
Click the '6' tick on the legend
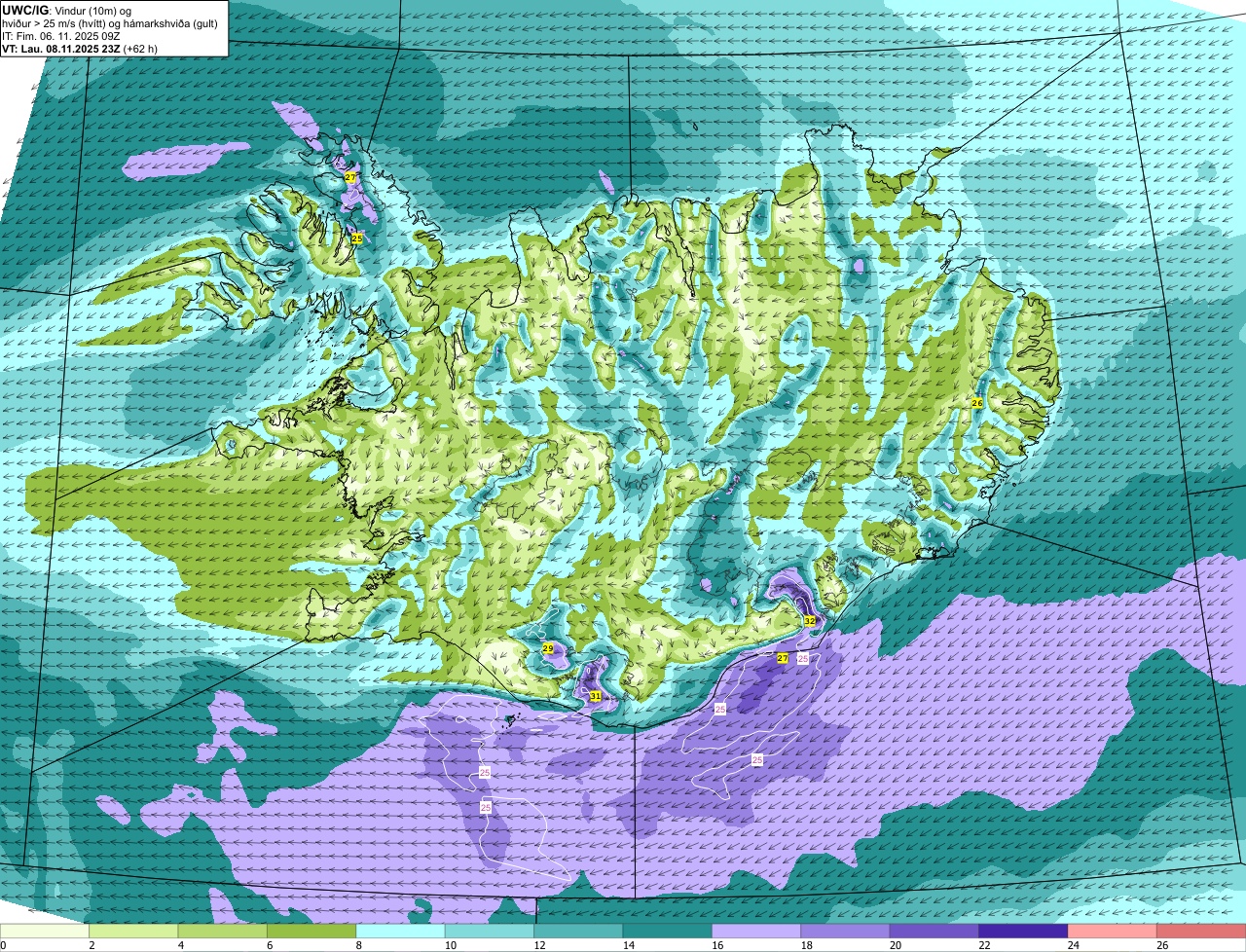point(270,945)
